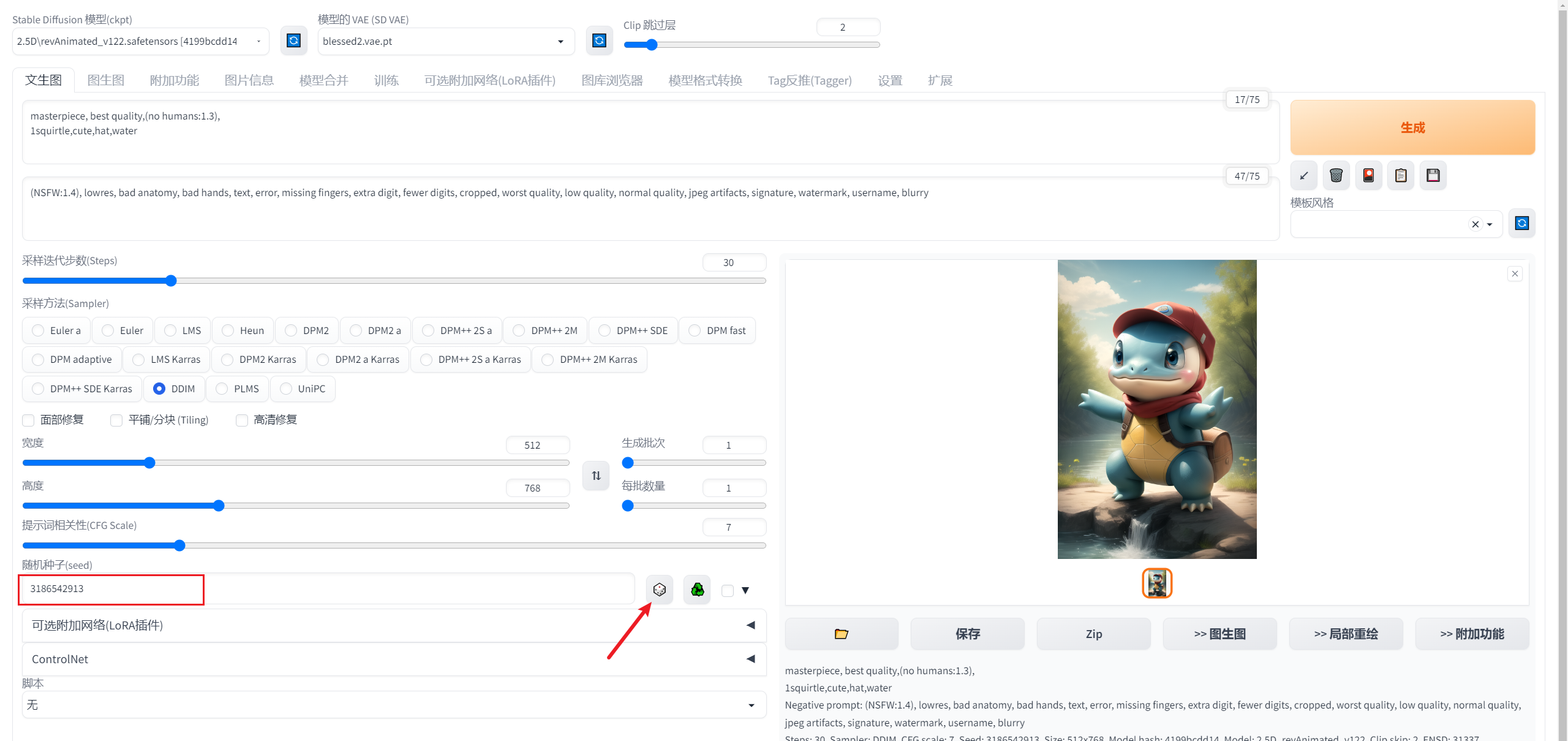Viewport: 1568px width, 741px height.
Task: Open the Tag反推(Tagger) tab
Action: pos(810,80)
